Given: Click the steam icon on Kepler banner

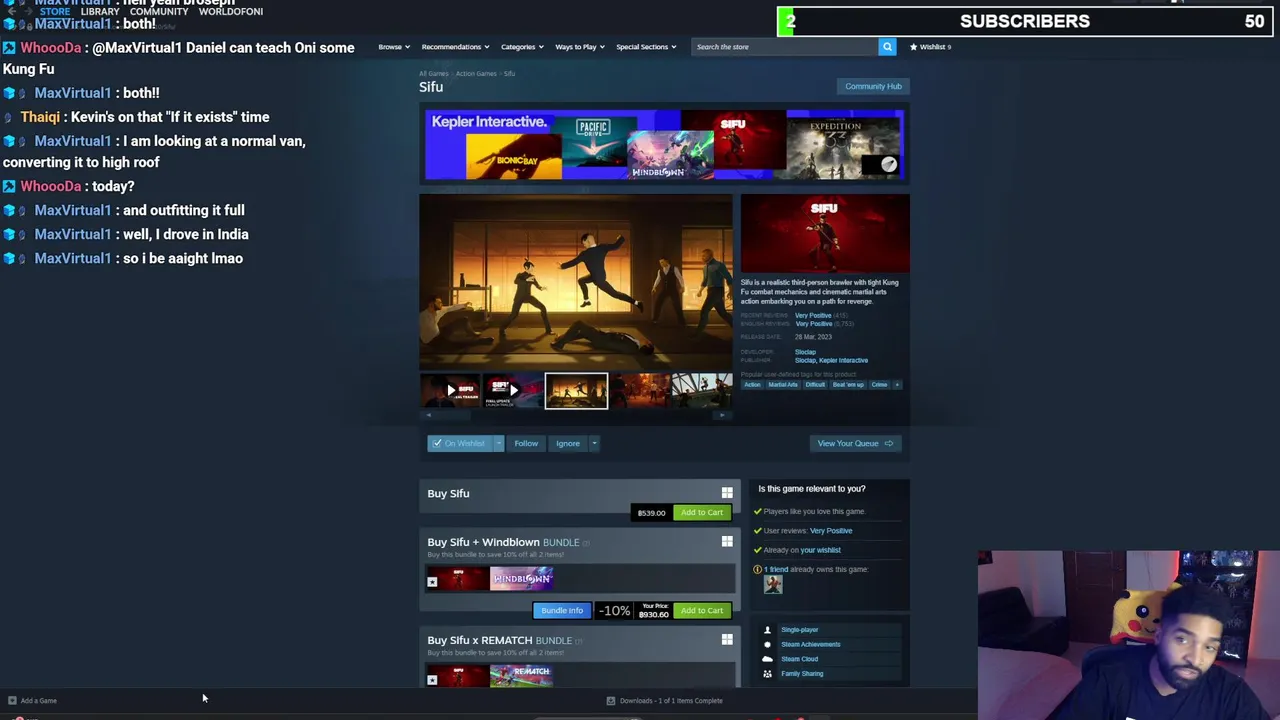Looking at the screenshot, I should pos(889,165).
